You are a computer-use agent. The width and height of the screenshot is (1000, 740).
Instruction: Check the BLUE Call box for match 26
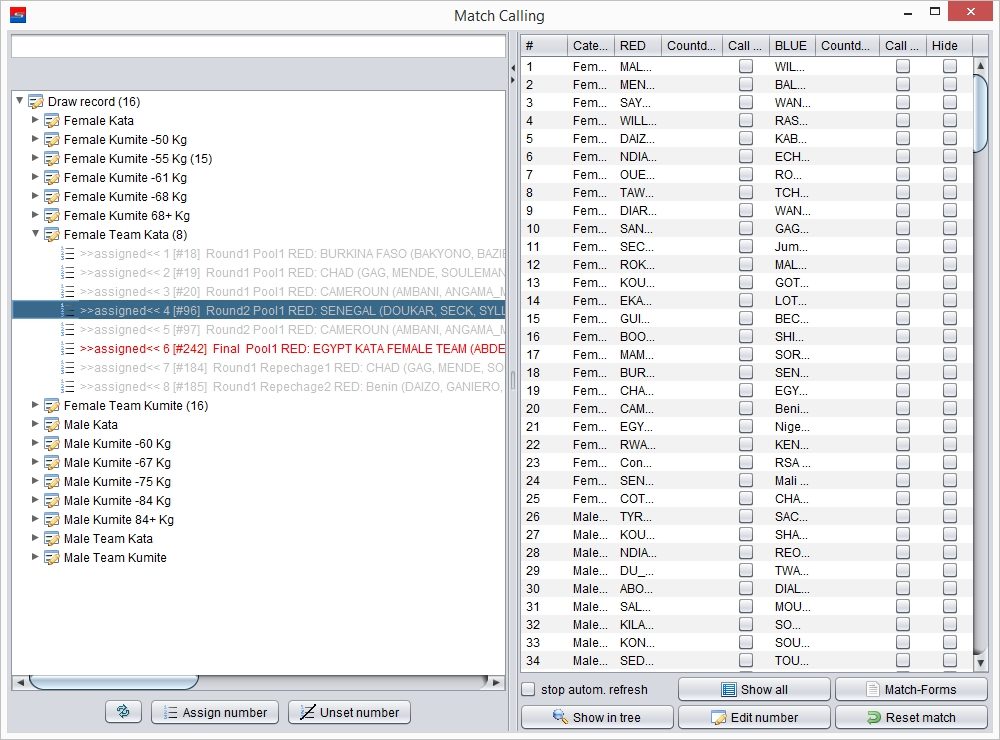[902, 517]
